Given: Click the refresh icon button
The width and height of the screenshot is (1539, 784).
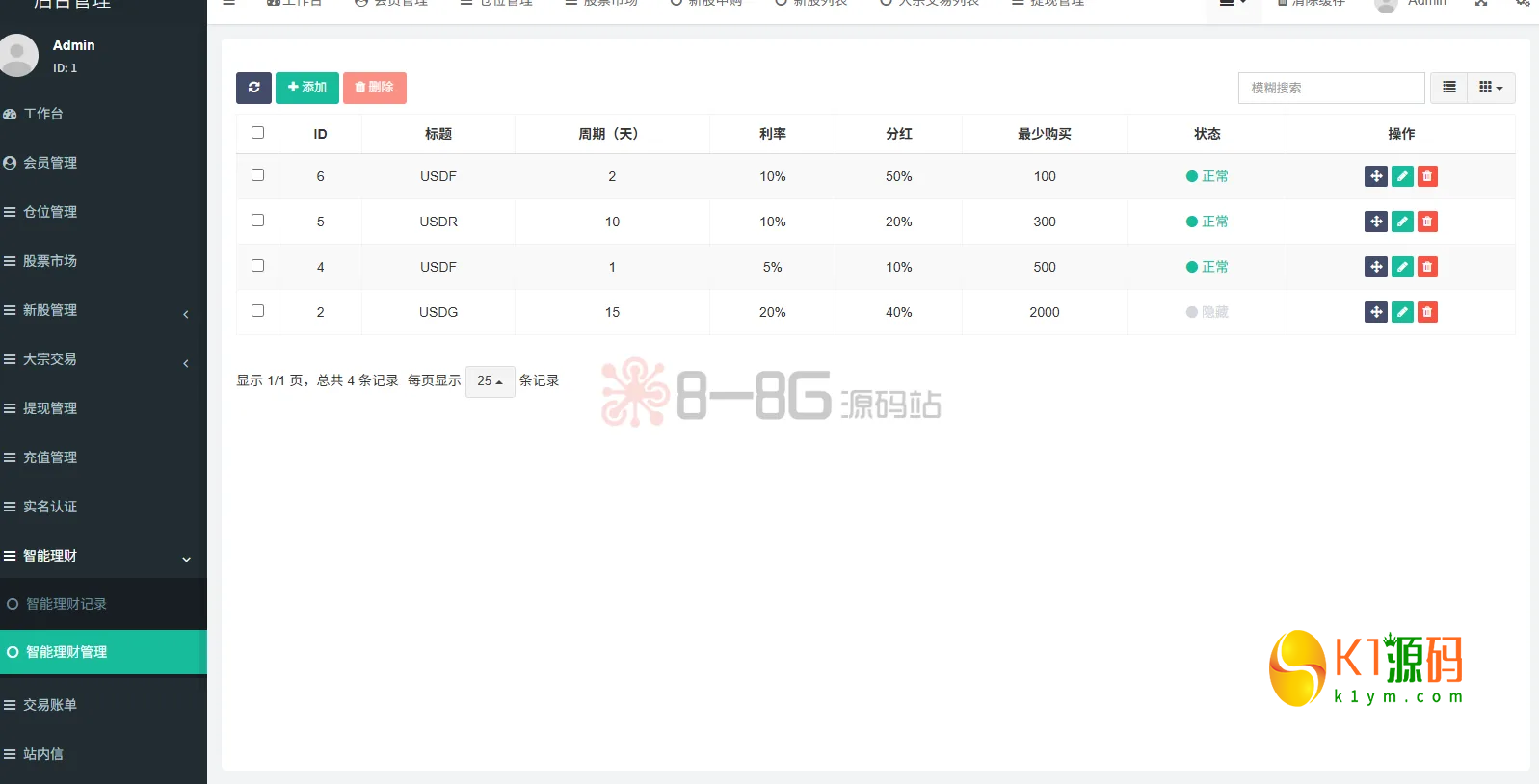Looking at the screenshot, I should (253, 88).
